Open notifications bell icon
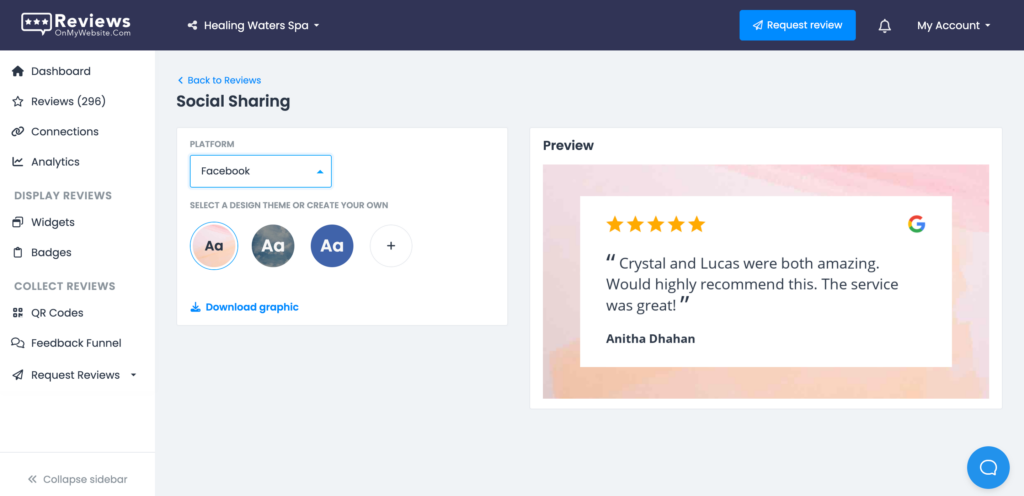Image resolution: width=1024 pixels, height=496 pixels. [884, 26]
